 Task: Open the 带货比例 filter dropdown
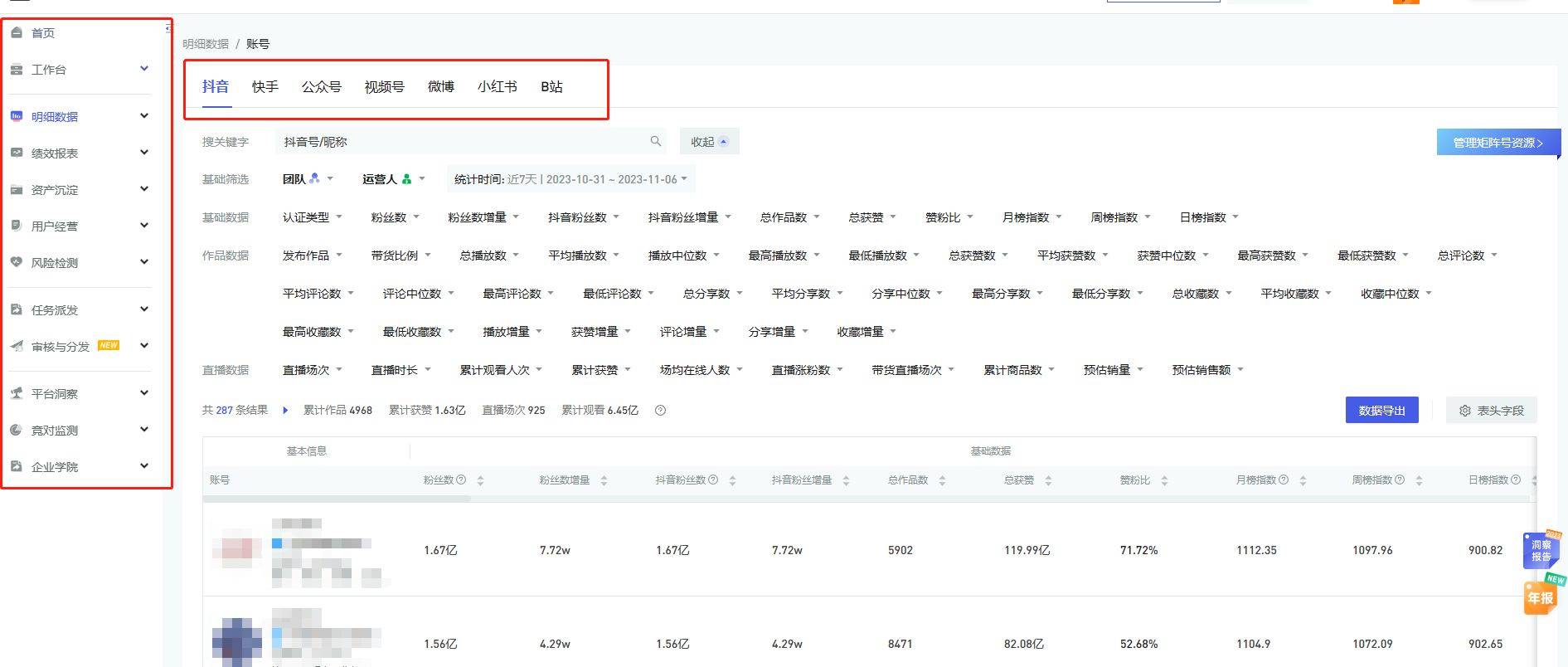coord(400,256)
